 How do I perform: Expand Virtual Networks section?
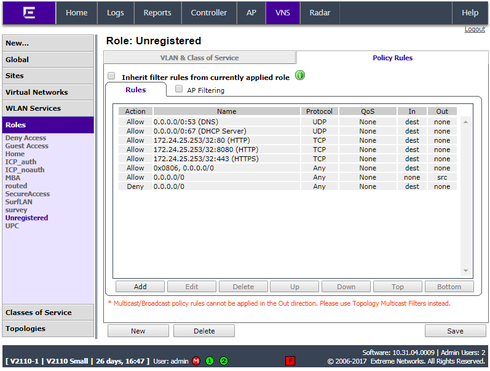click(48, 92)
